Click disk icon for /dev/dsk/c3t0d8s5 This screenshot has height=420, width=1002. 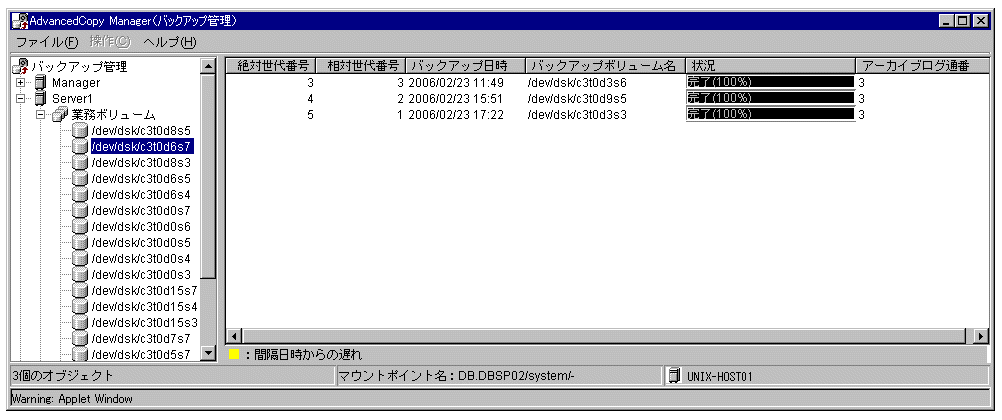(80, 131)
